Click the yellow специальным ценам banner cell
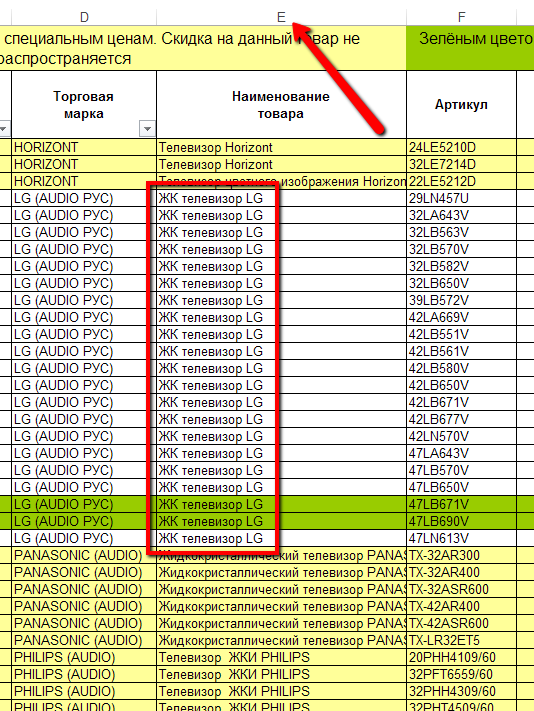The image size is (534, 711). click(x=203, y=48)
